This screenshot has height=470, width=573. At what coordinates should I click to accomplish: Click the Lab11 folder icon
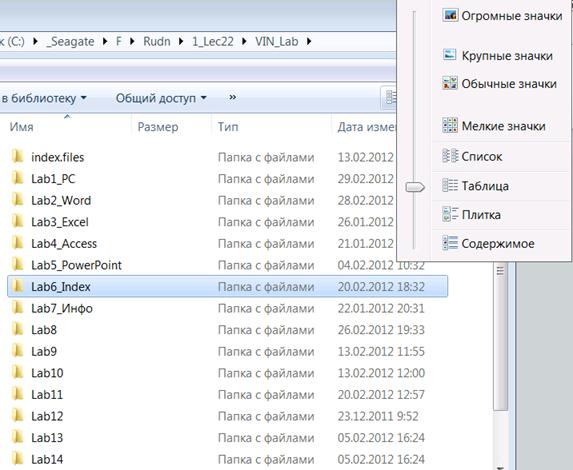pyautogui.click(x=17, y=394)
